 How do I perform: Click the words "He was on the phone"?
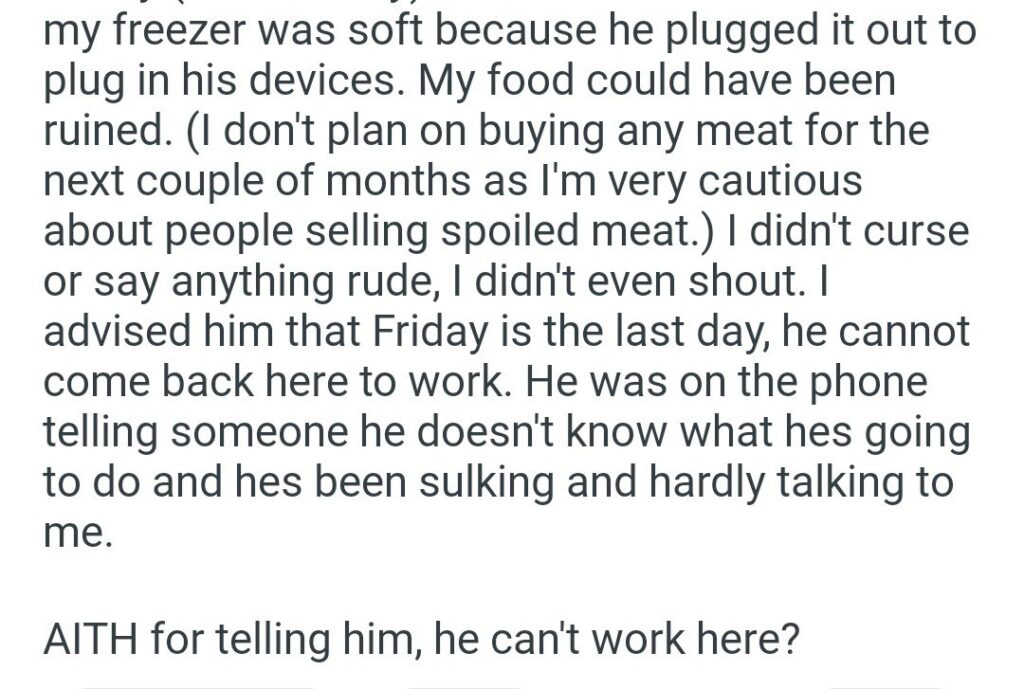point(740,381)
